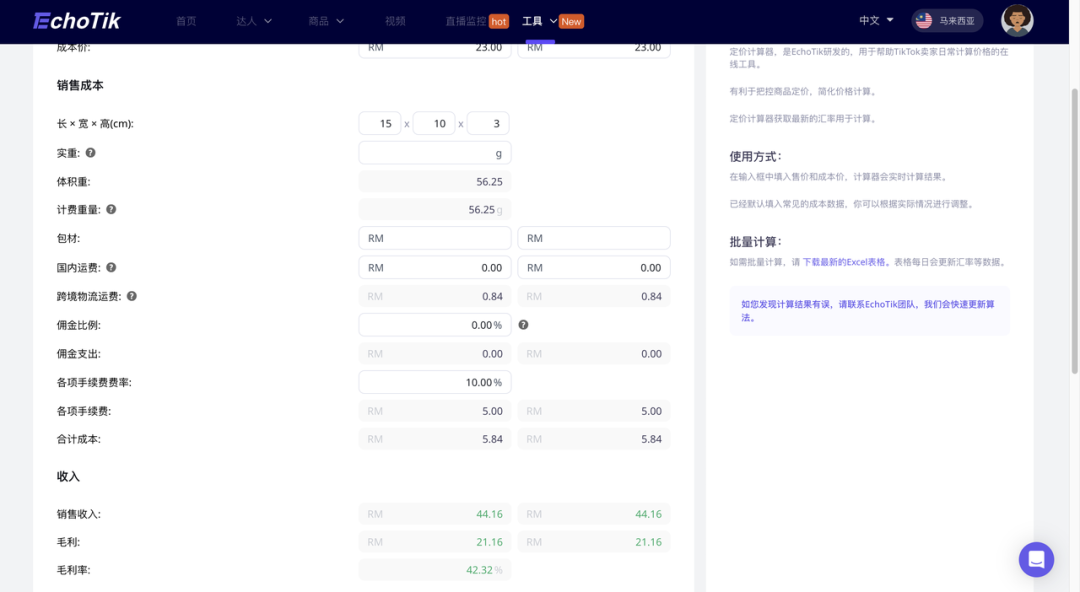This screenshot has width=1080, height=592.
Task: Click the 批量计算 heading
Action: click(755, 242)
